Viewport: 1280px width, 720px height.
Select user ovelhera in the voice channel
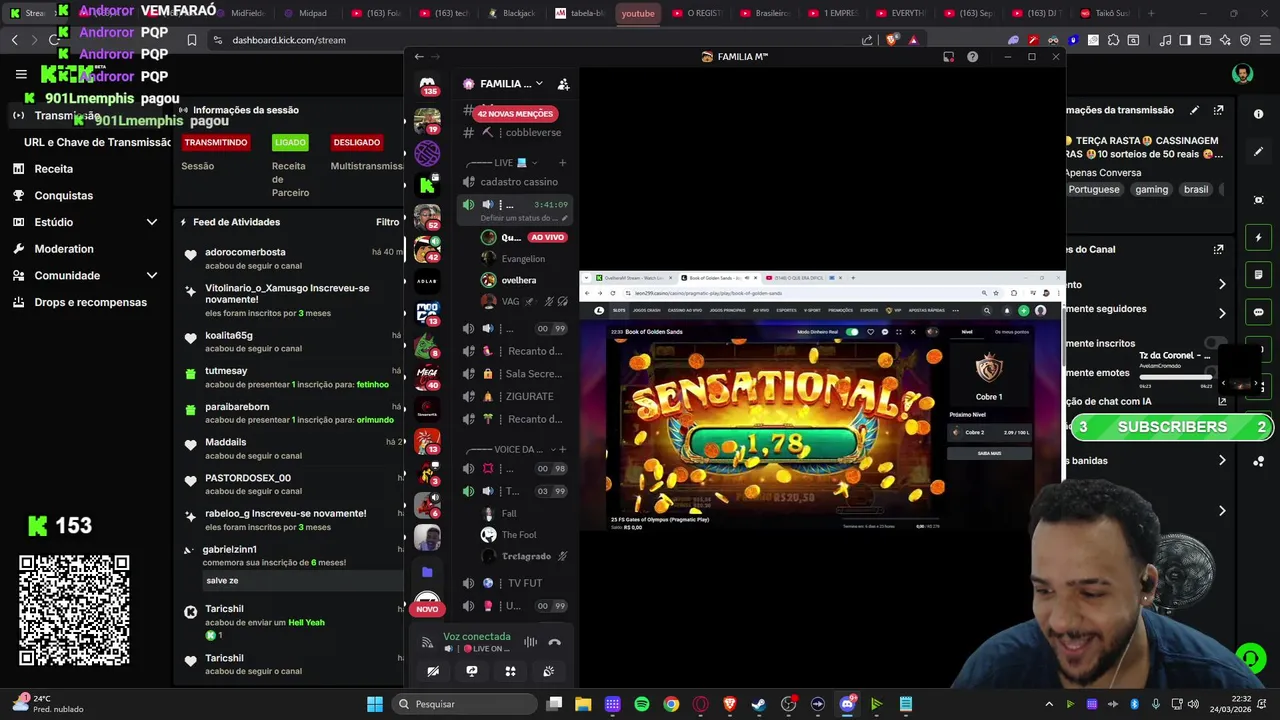(519, 280)
